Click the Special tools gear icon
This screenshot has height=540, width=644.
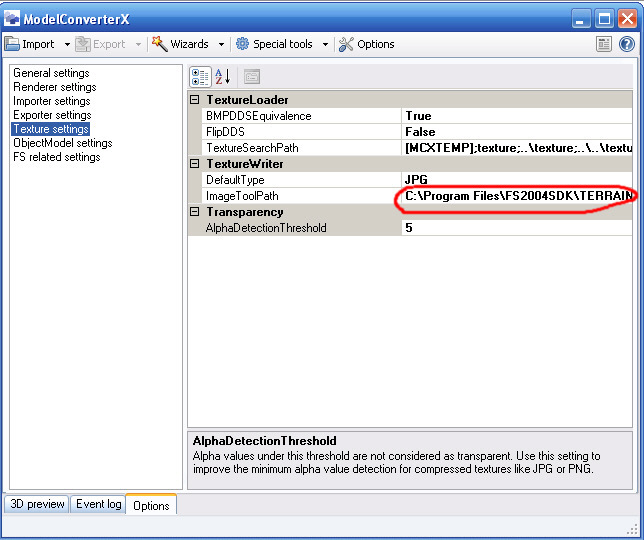[242, 44]
